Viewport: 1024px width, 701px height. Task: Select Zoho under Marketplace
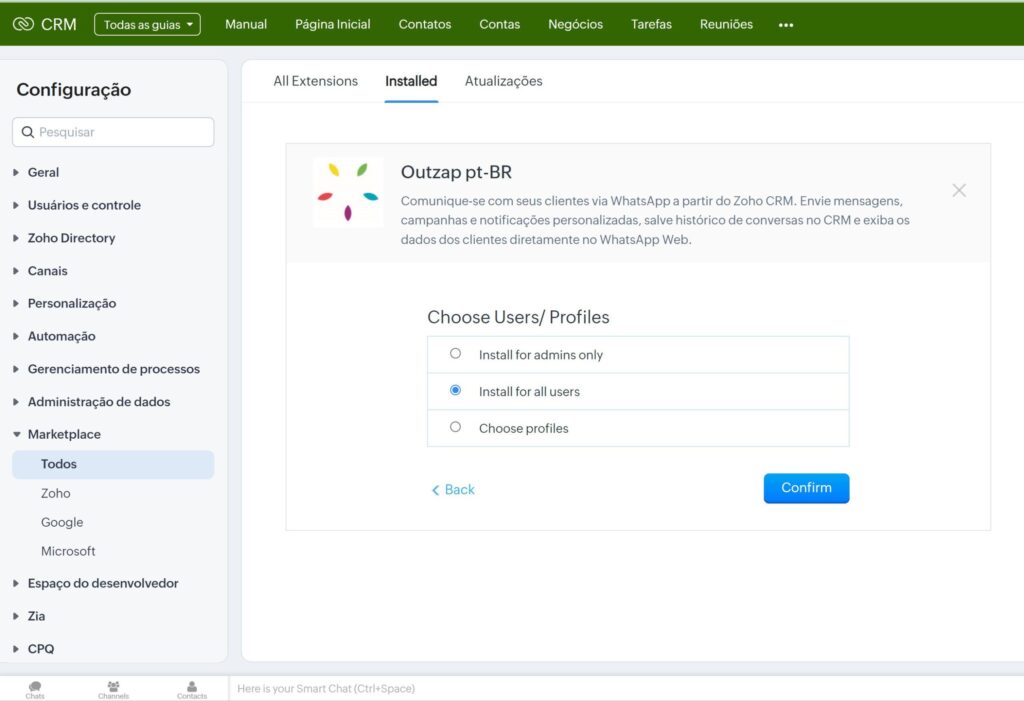56,493
